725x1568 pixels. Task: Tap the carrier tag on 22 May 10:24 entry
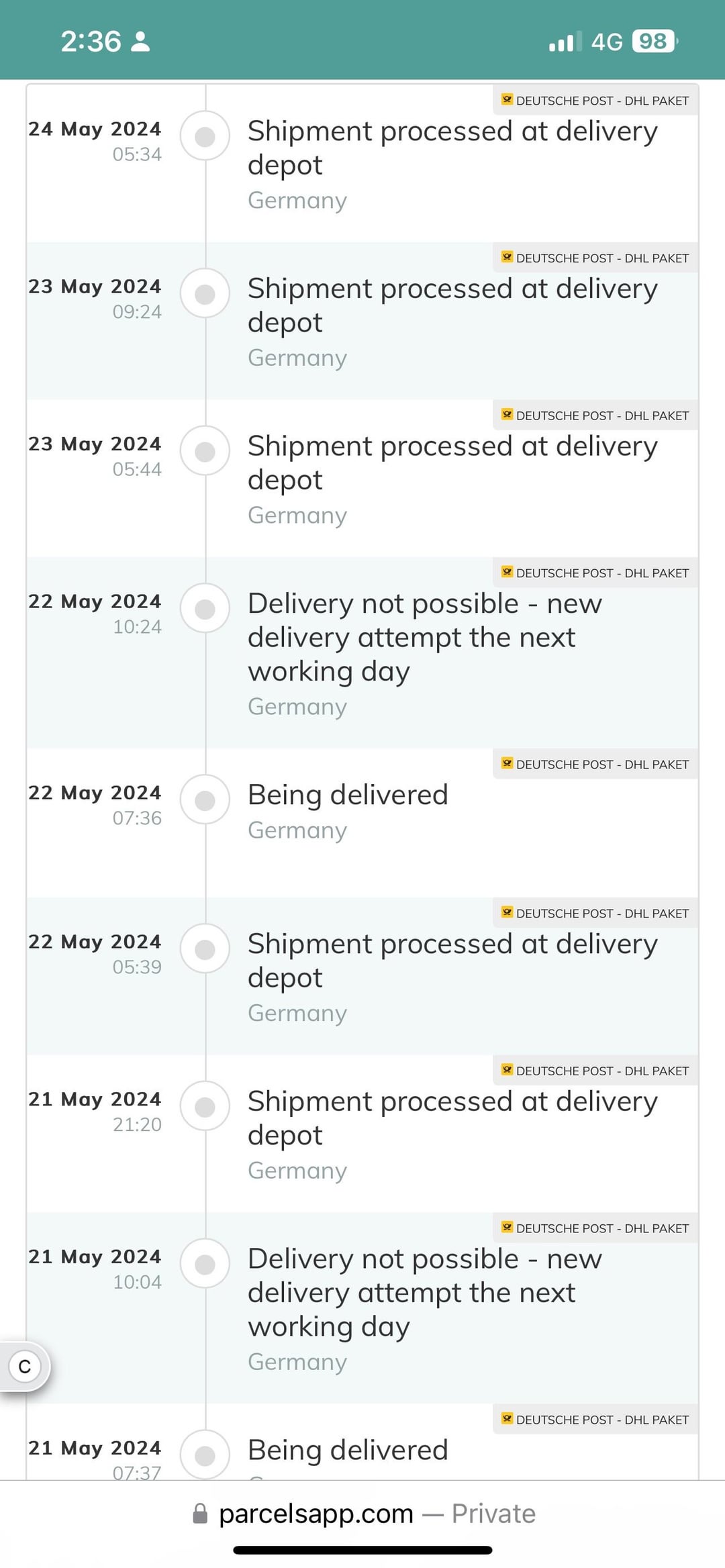click(x=595, y=573)
